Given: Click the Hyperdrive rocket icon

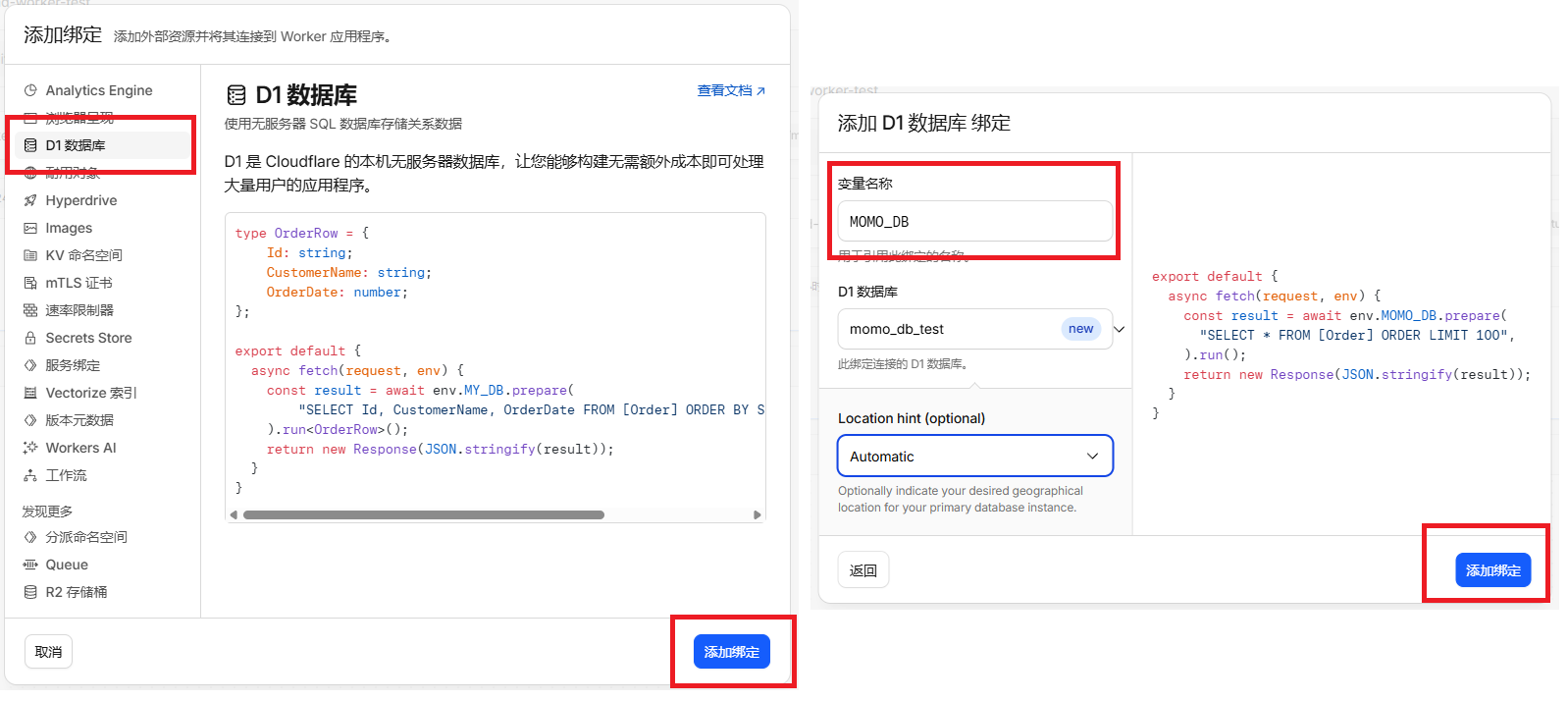Looking at the screenshot, I should click(30, 200).
